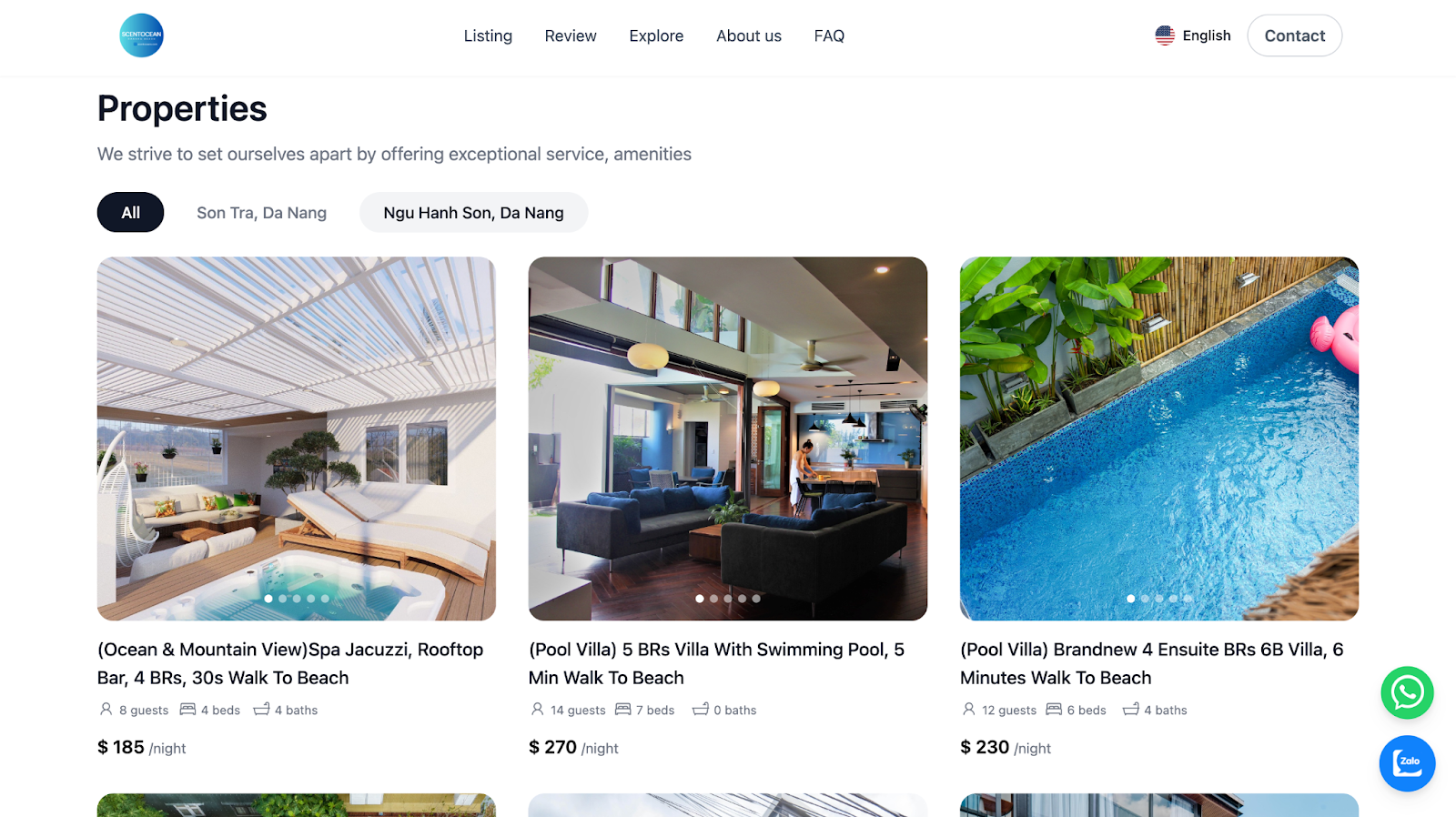
Task: Click bath icon under the $230 villa
Action: (x=1131, y=709)
